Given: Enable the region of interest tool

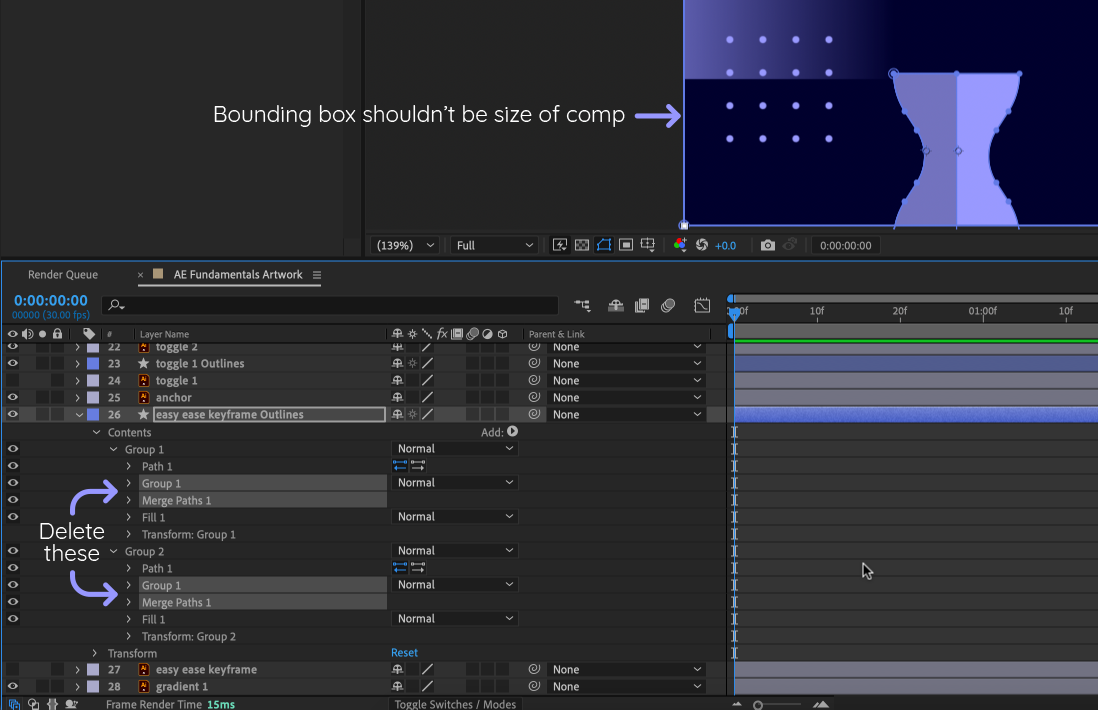Looking at the screenshot, I should (625, 245).
